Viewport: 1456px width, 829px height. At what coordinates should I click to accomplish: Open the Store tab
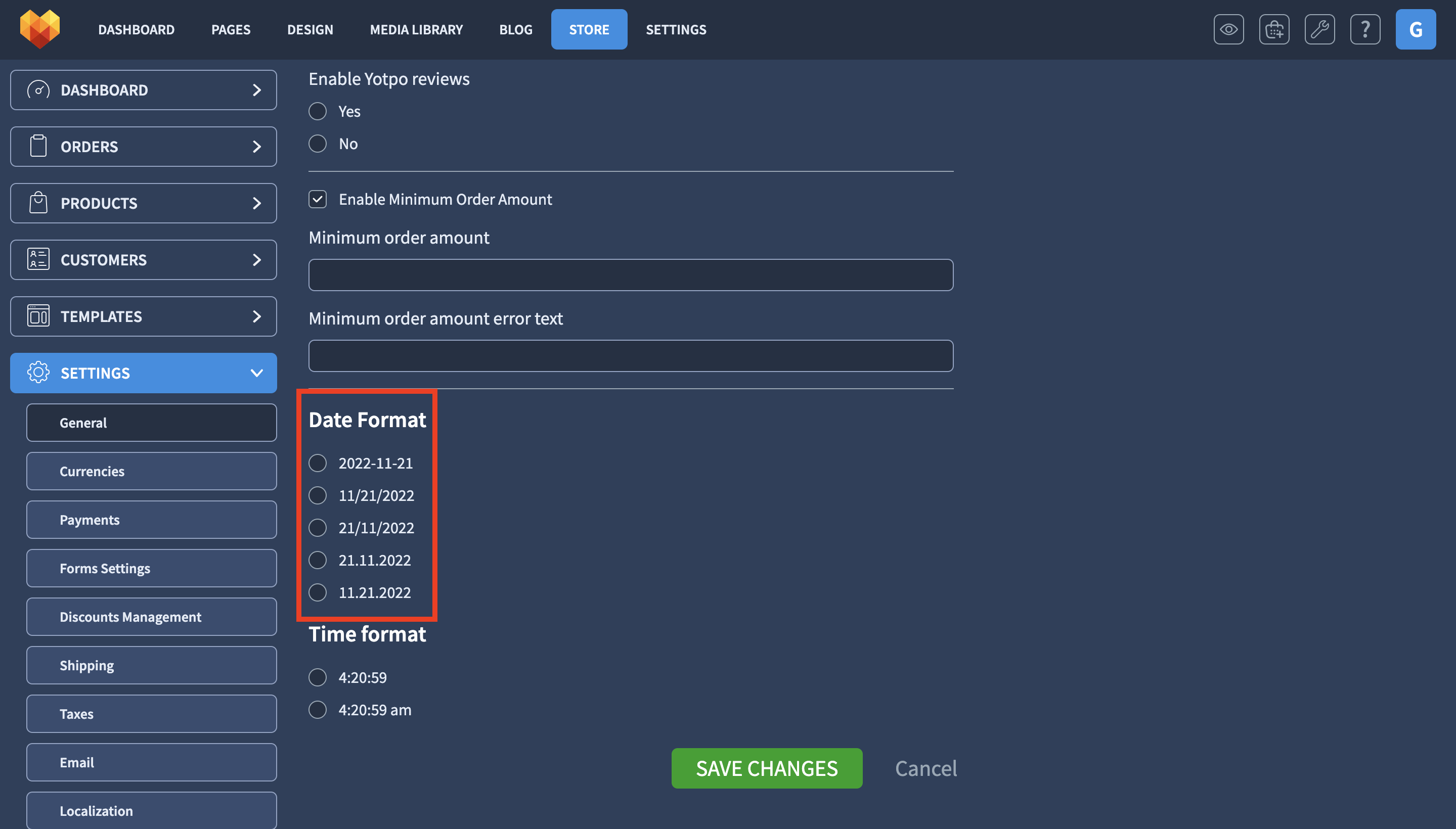[x=589, y=29]
